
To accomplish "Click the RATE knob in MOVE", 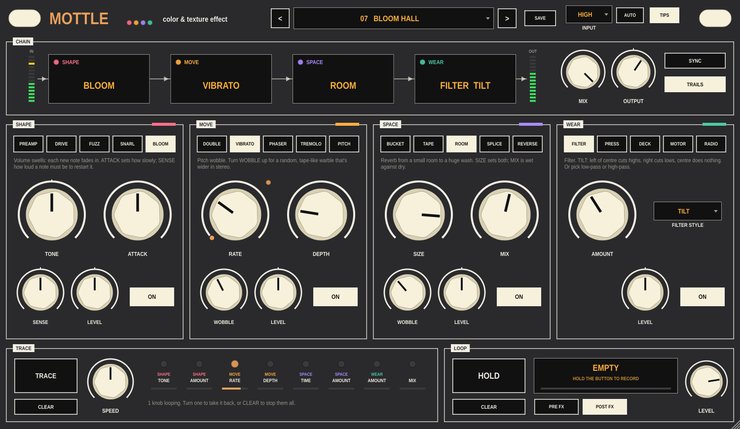I will pos(235,214).
